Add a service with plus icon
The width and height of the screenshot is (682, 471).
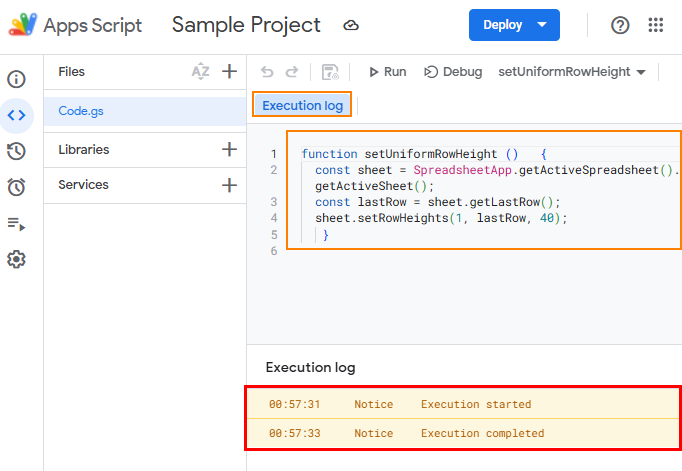[x=229, y=185]
